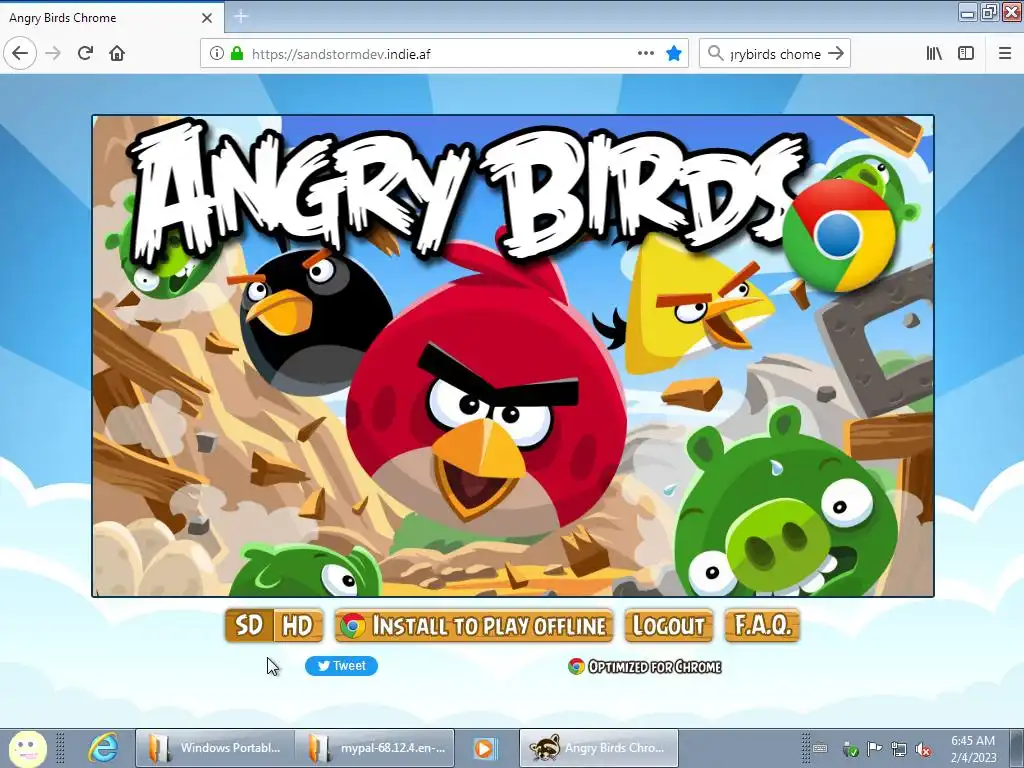Click in the search box text
Screen dimensions: 1024x768
tap(775, 54)
